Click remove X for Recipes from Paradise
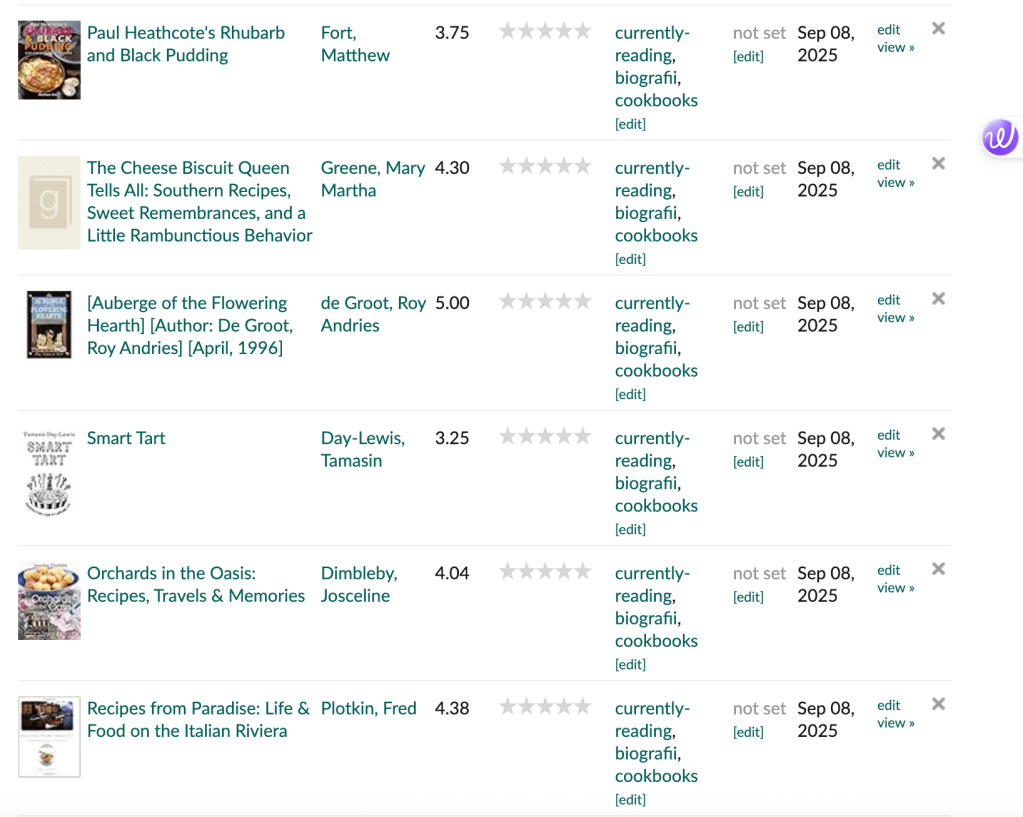The height and width of the screenshot is (817, 1023). coord(938,704)
